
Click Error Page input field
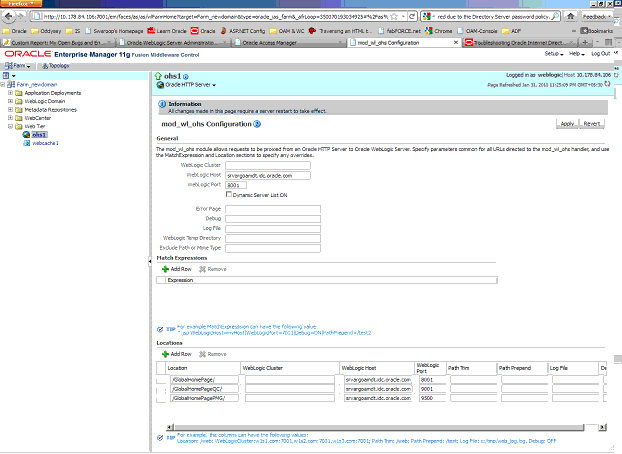tap(273, 209)
